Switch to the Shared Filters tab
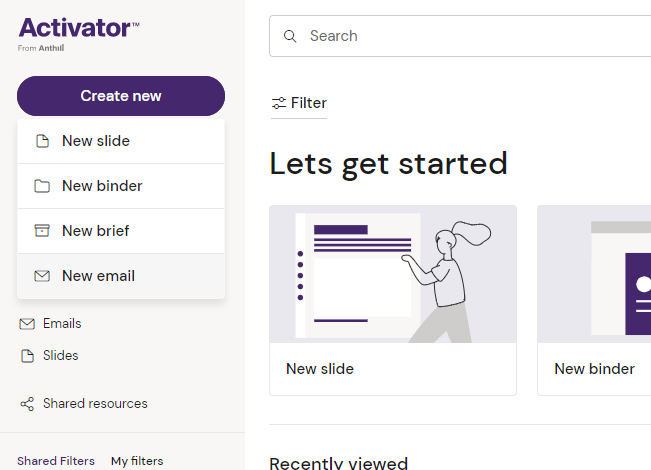The image size is (651, 470). click(56, 461)
